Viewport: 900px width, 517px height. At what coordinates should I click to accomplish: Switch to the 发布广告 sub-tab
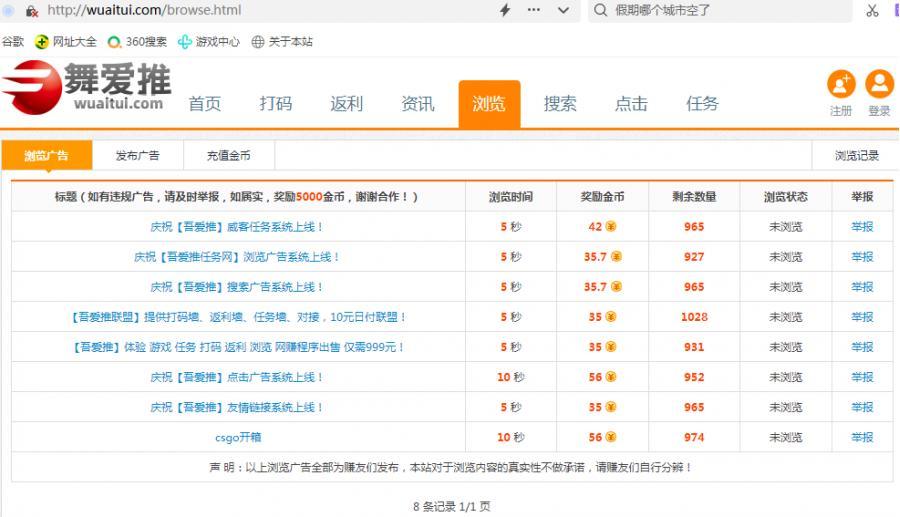(x=138, y=155)
